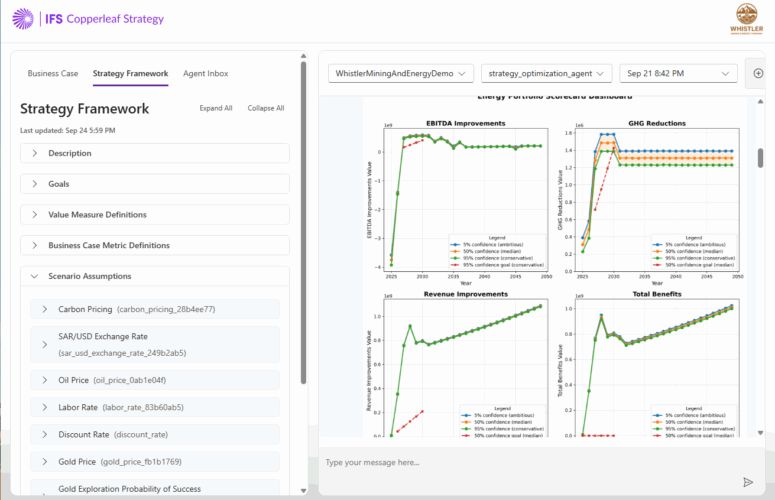Open the WhistlerMiningAndEnergyDemo dropdown

[400, 73]
